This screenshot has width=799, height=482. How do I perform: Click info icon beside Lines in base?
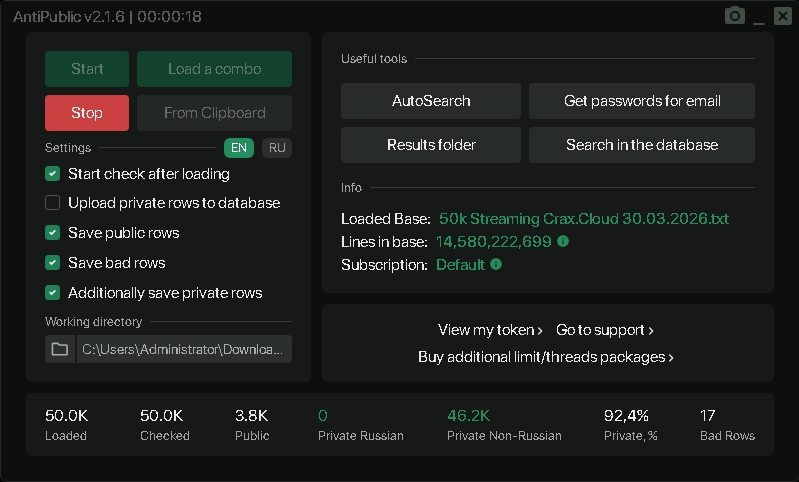click(563, 241)
